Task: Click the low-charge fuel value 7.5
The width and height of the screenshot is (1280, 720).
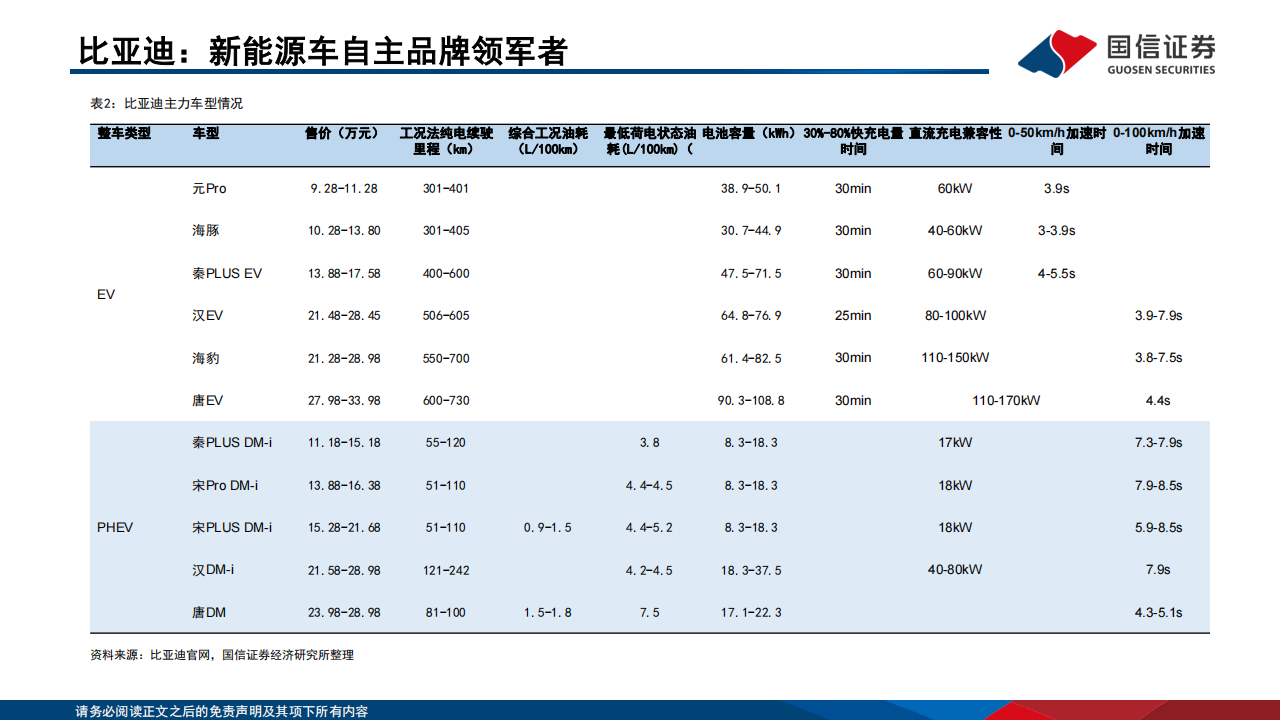Action: (649, 613)
